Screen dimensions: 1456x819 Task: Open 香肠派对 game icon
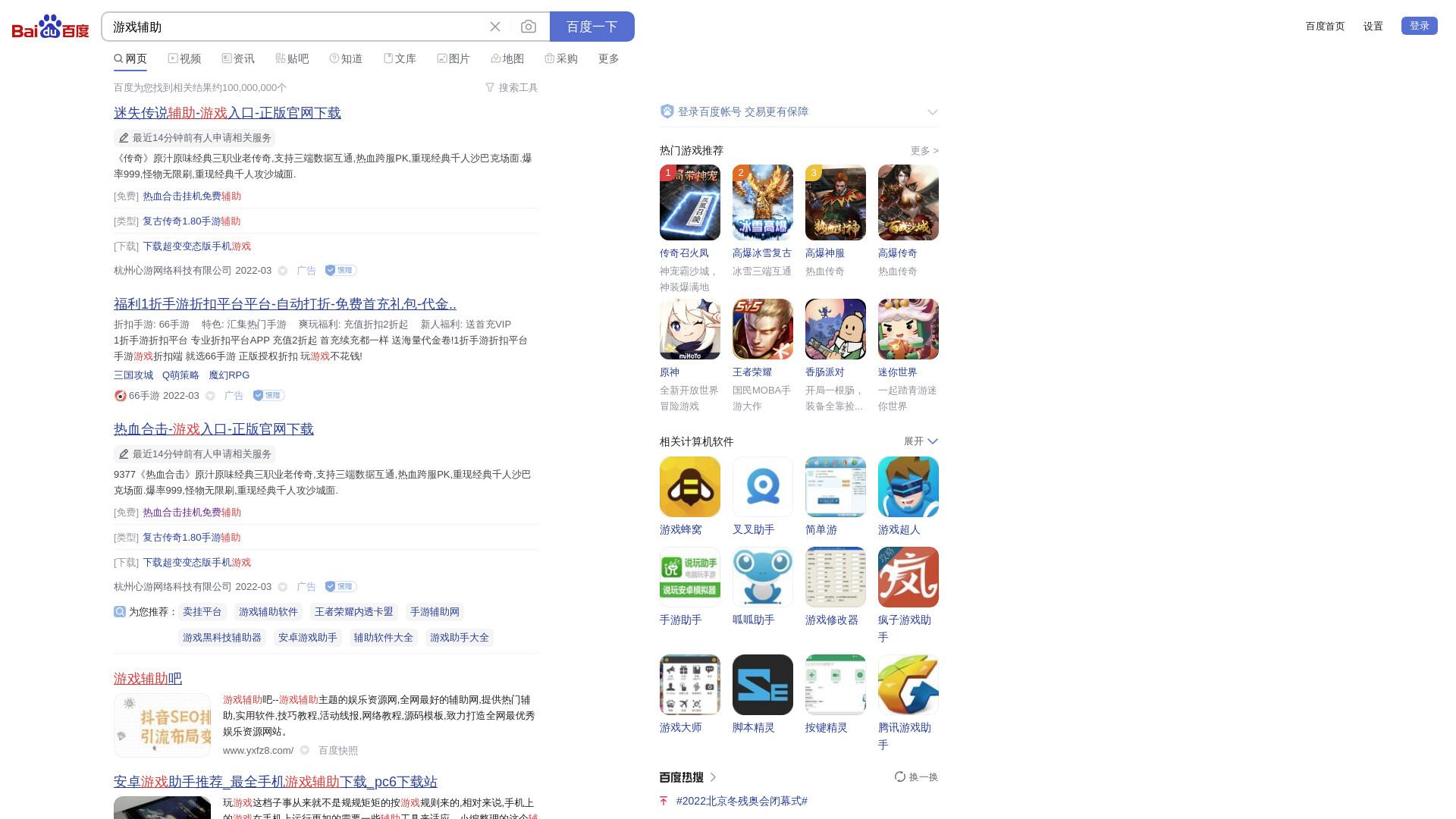point(836,329)
